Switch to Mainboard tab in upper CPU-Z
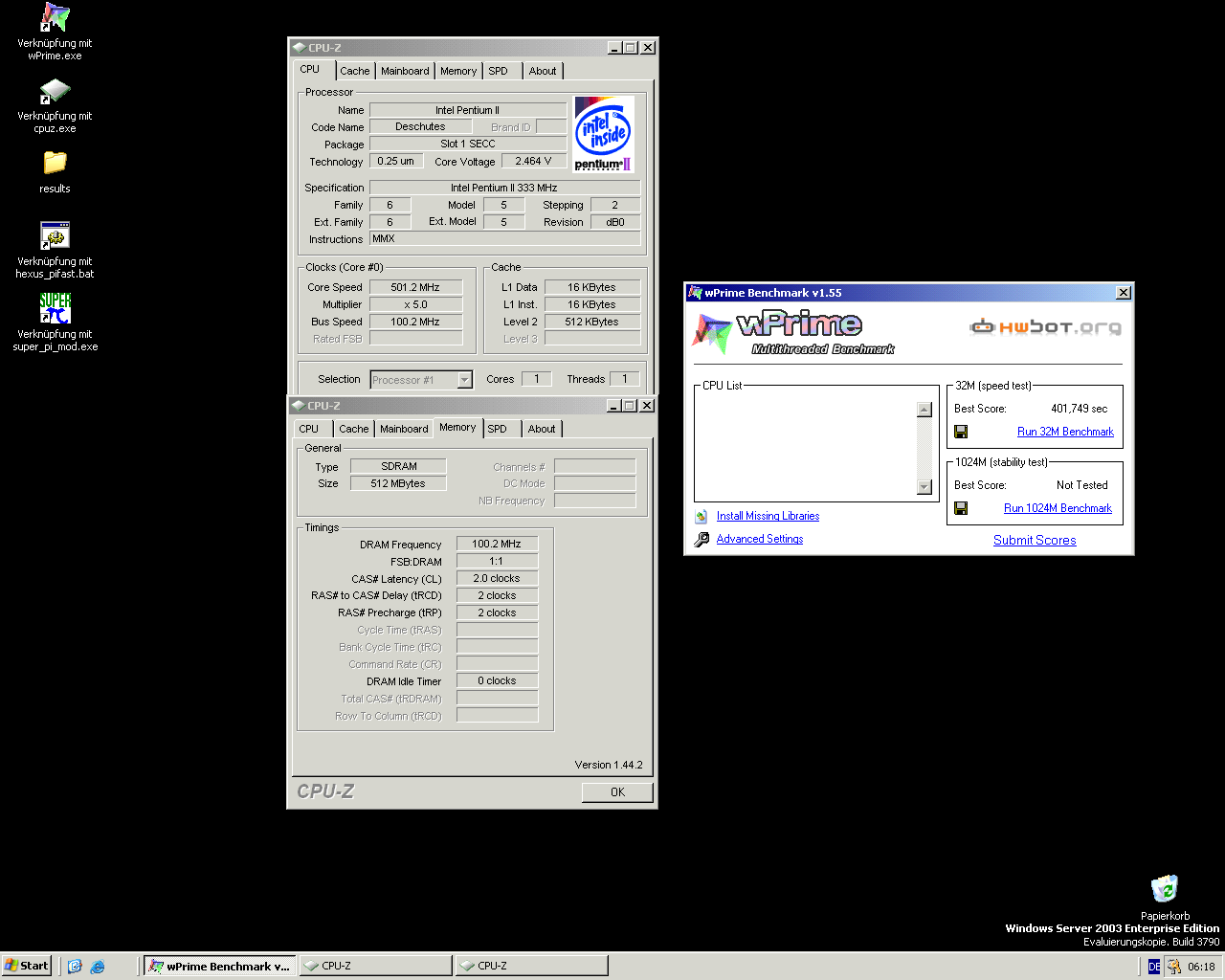The height and width of the screenshot is (980, 1225). coord(405,71)
